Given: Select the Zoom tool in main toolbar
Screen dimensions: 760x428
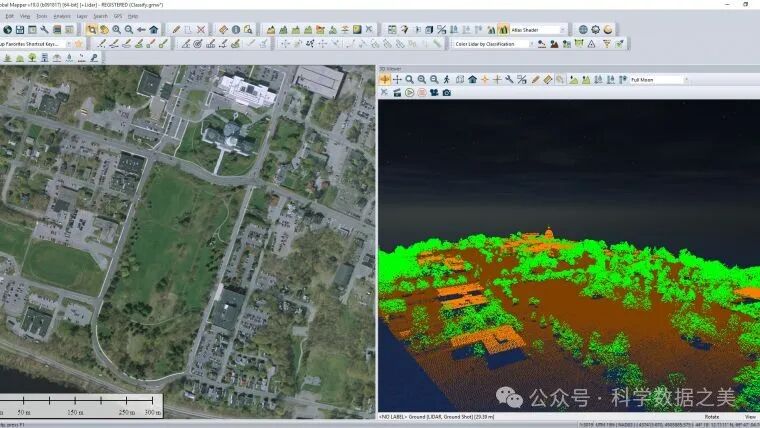Looking at the screenshot, I should point(116,30).
